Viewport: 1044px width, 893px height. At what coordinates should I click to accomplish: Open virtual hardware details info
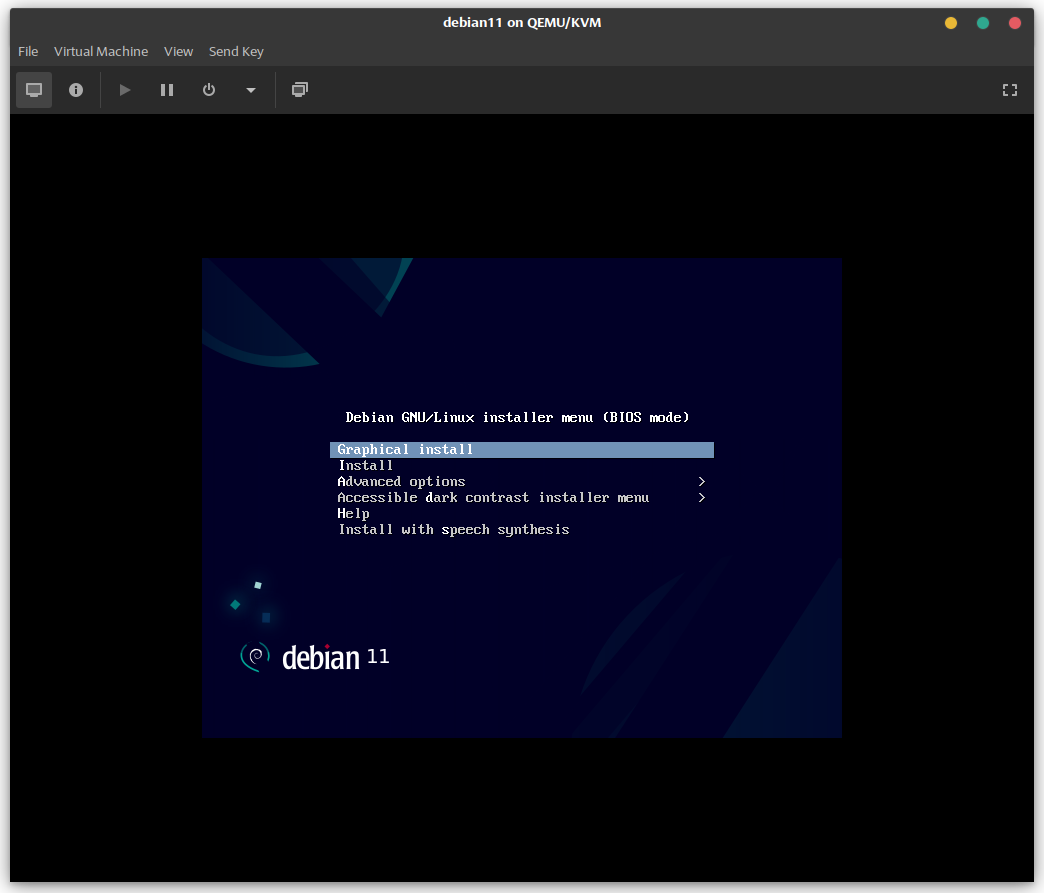pos(76,90)
